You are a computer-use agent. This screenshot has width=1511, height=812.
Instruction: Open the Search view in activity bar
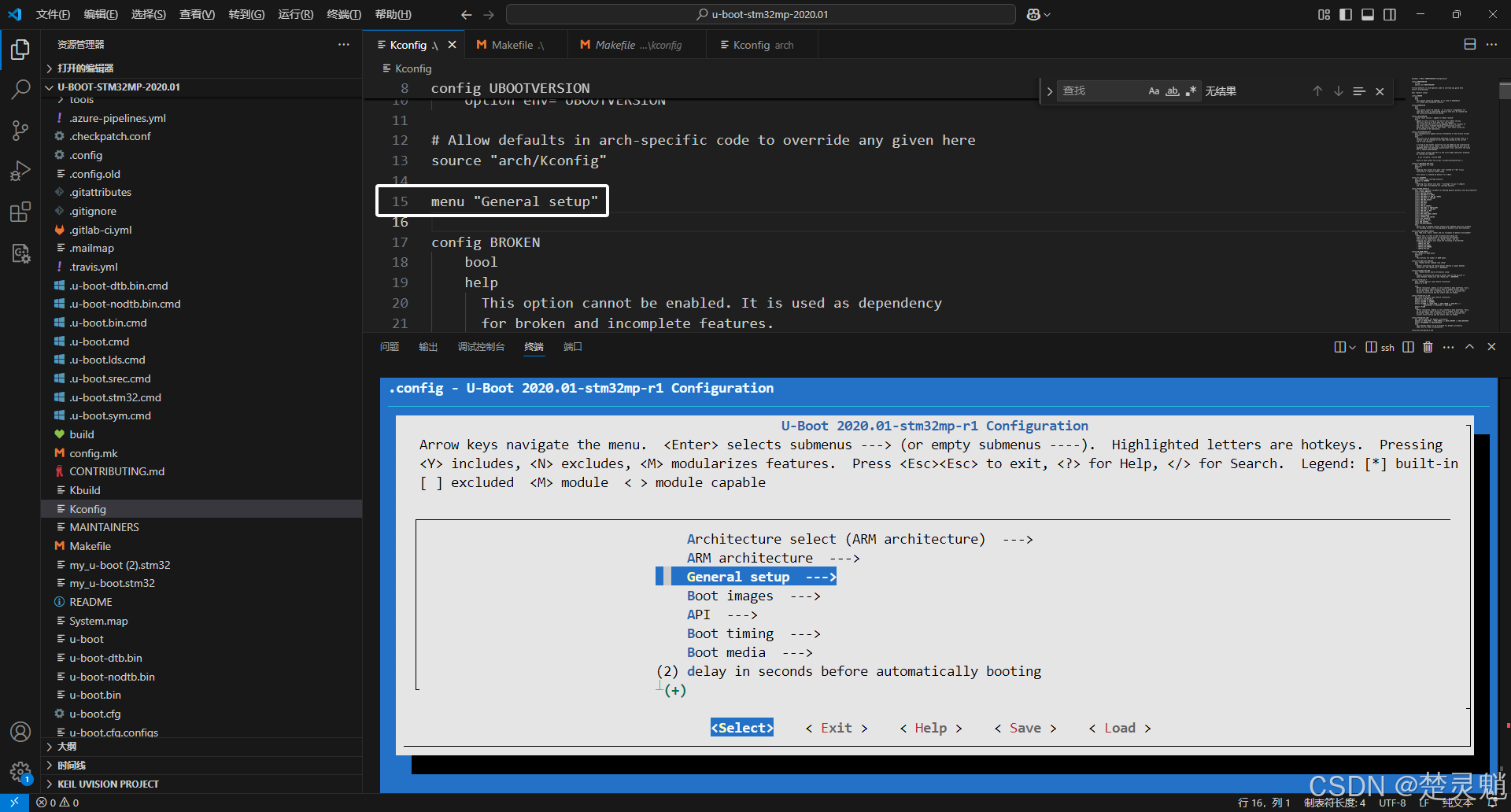[20, 90]
